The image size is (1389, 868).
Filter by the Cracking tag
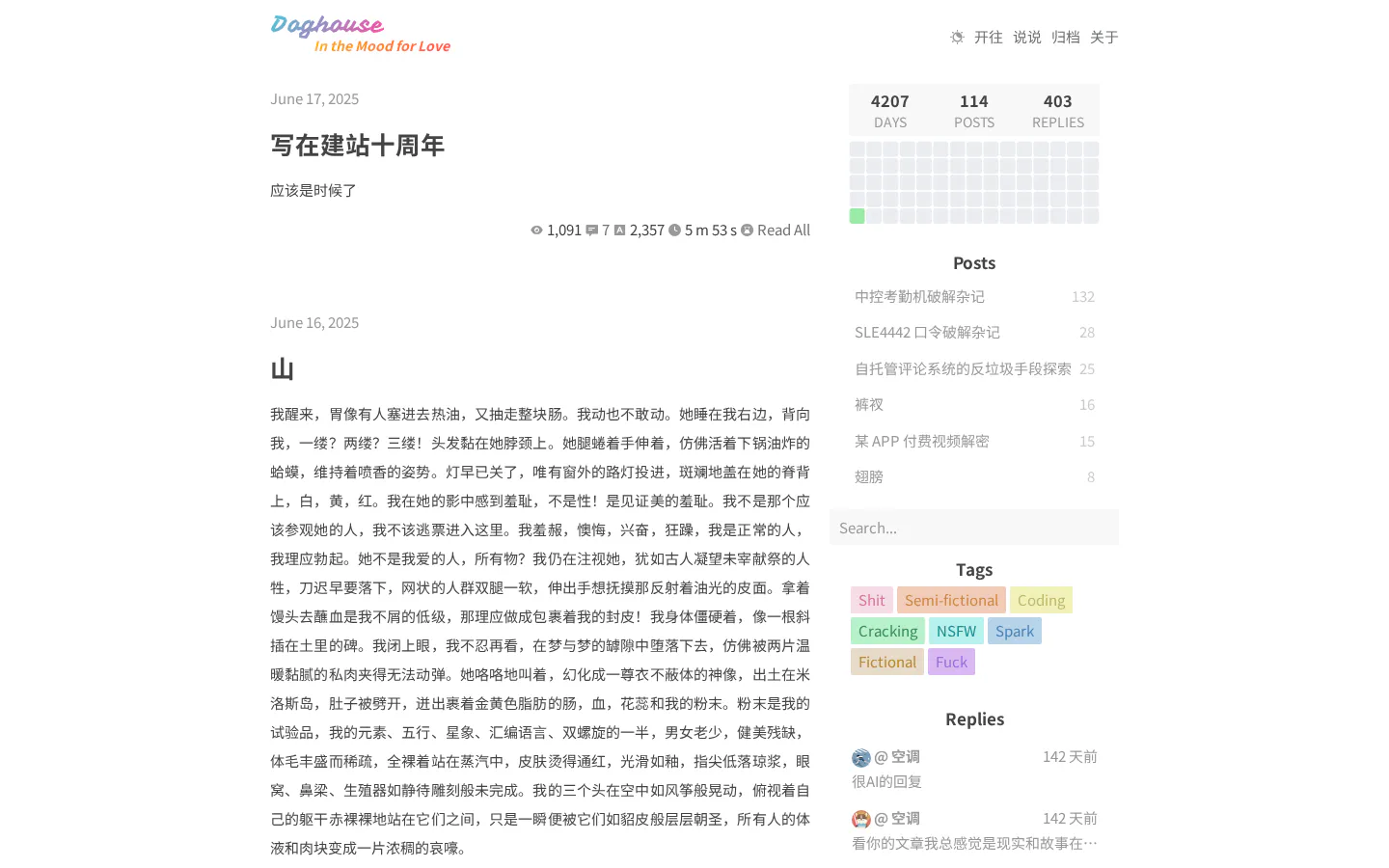point(887,631)
